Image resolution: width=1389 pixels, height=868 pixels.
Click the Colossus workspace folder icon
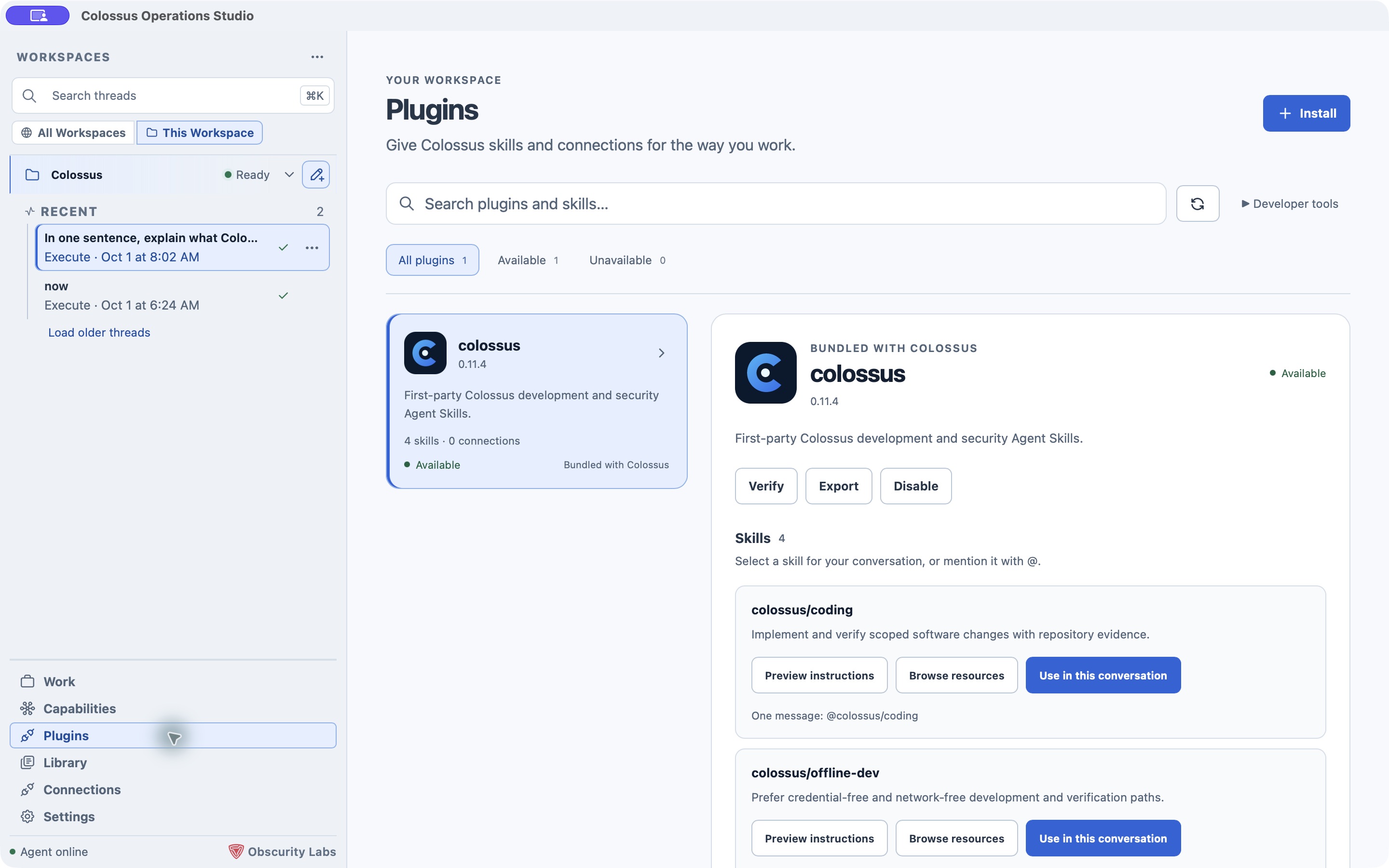pyautogui.click(x=32, y=175)
